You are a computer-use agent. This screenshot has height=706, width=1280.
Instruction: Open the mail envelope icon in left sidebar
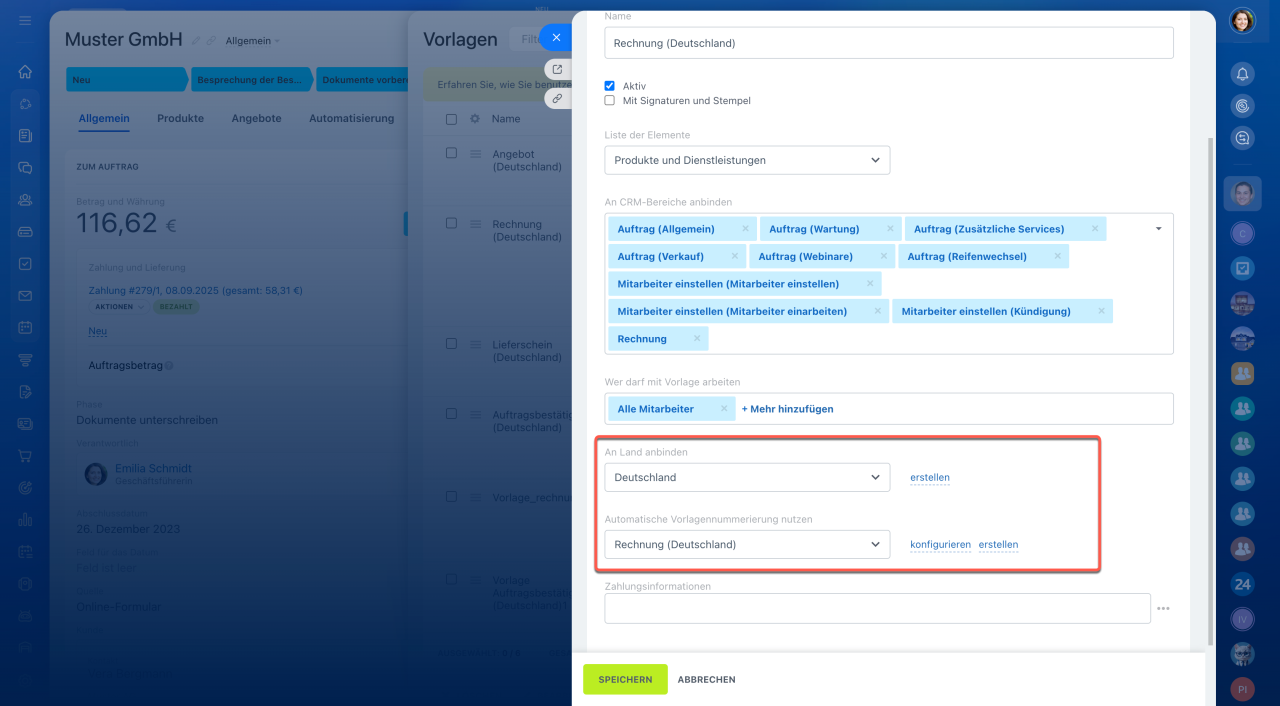click(25, 296)
